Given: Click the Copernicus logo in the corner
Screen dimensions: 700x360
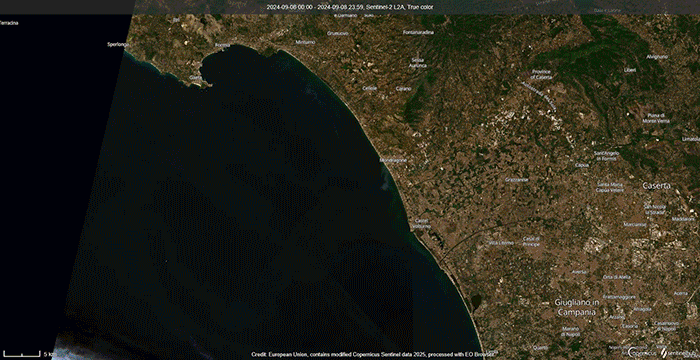Looking at the screenshot, I should pos(642,352).
